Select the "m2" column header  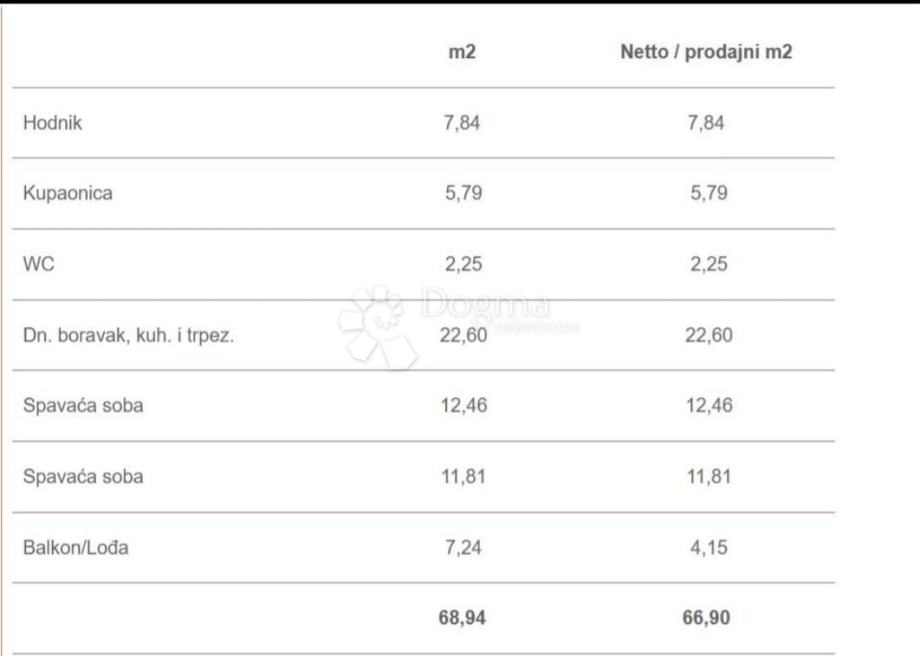pyautogui.click(x=462, y=53)
